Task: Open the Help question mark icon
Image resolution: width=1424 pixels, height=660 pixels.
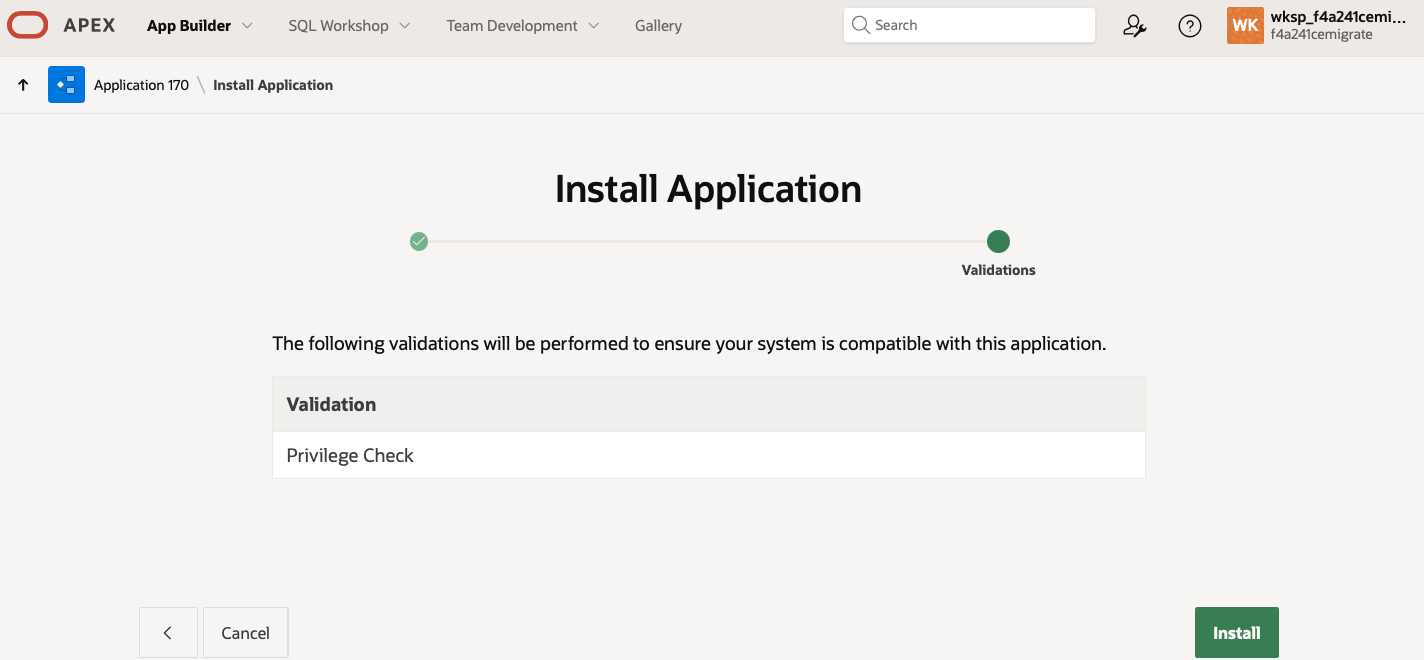Action: tap(1189, 25)
